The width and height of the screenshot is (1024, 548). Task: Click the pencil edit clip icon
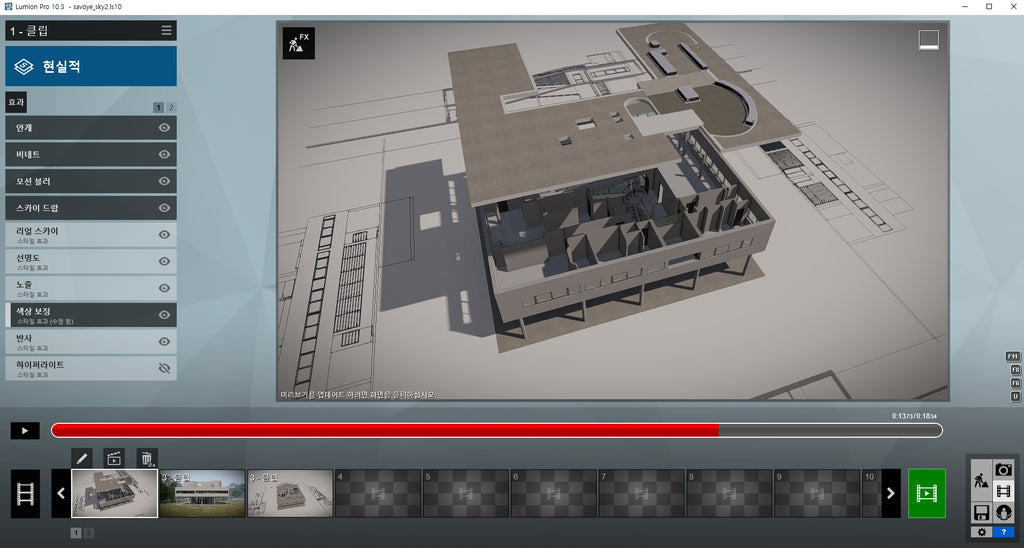point(82,459)
